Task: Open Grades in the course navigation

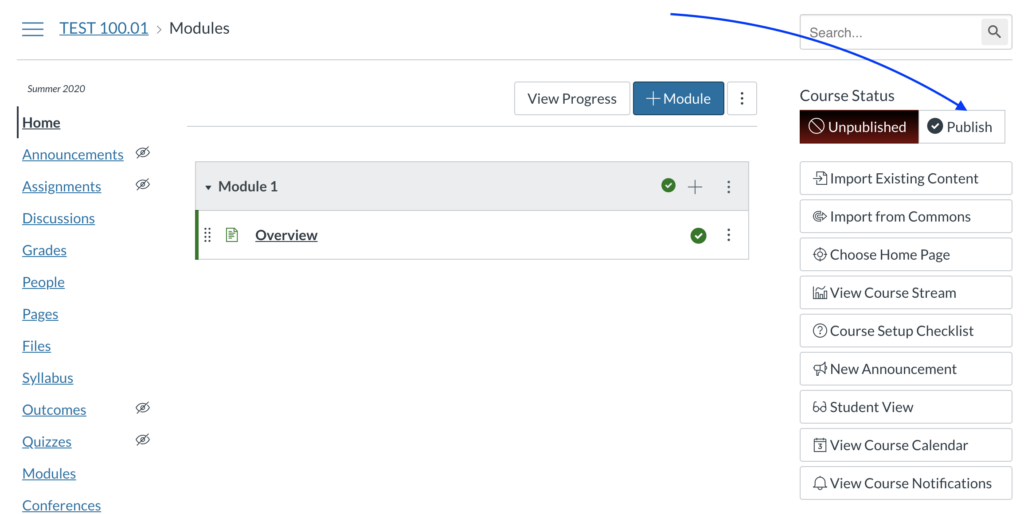Action: [44, 250]
